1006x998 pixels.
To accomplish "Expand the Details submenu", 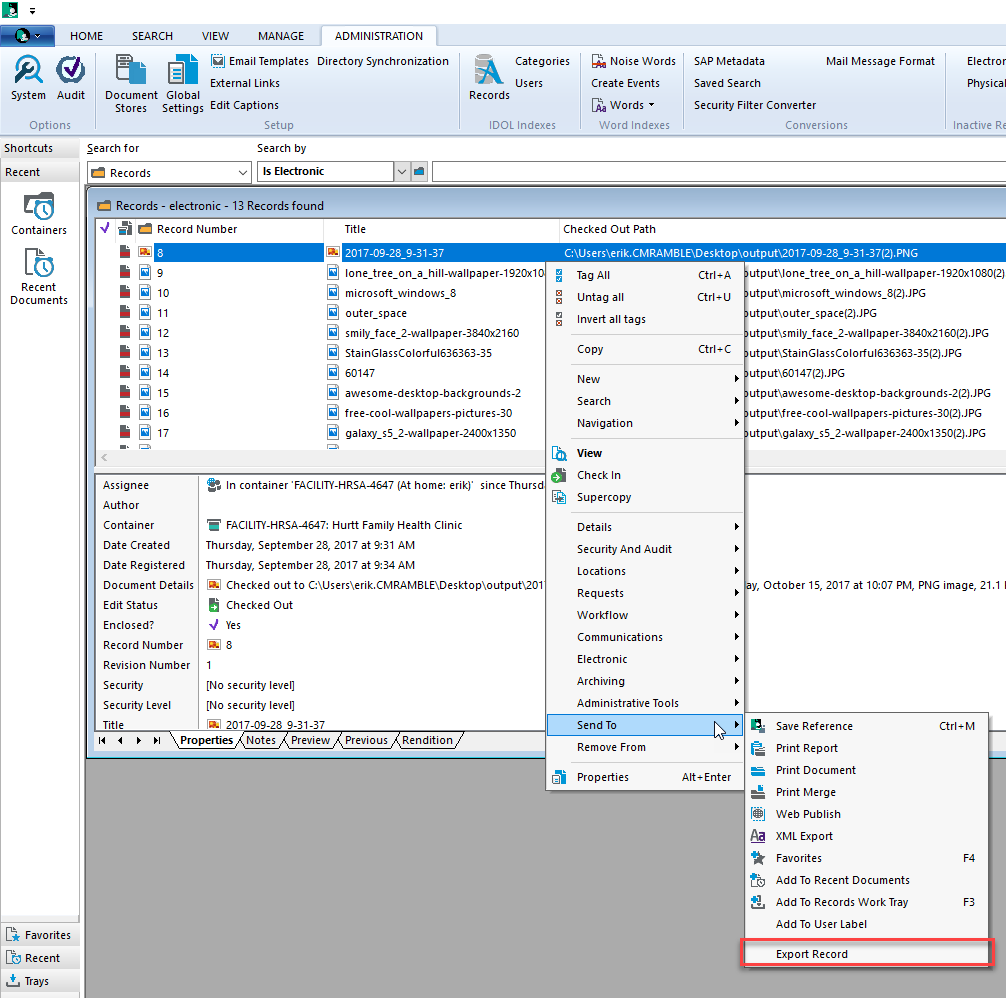I will 645,527.
